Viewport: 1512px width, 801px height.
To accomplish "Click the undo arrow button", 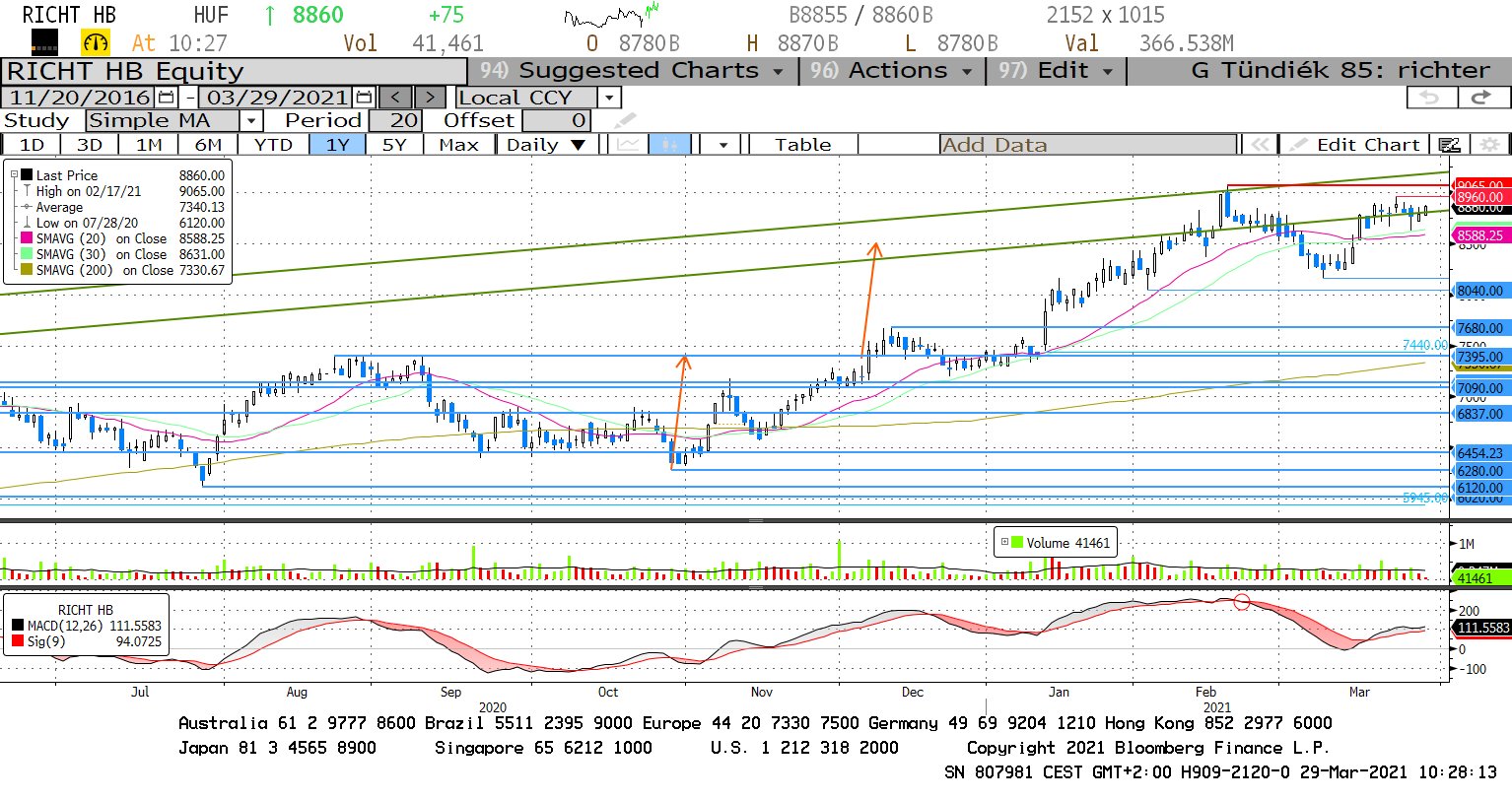I will pyautogui.click(x=1430, y=98).
